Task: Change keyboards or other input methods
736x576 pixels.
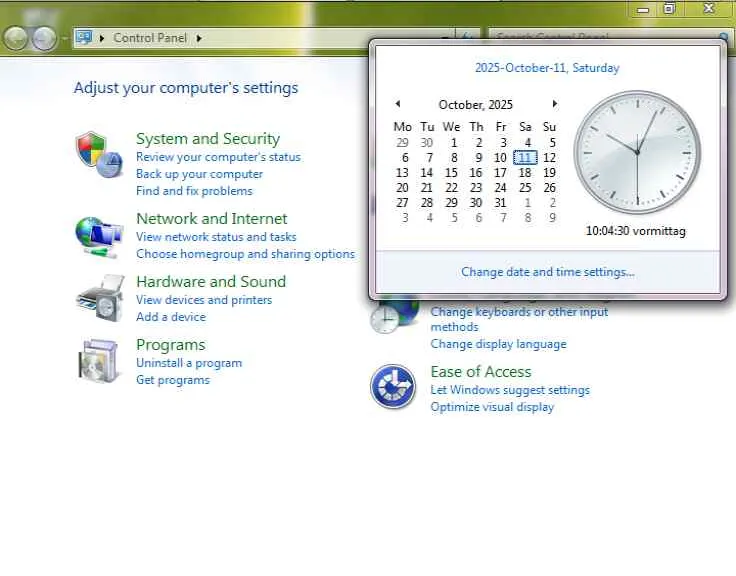Action: click(519, 319)
